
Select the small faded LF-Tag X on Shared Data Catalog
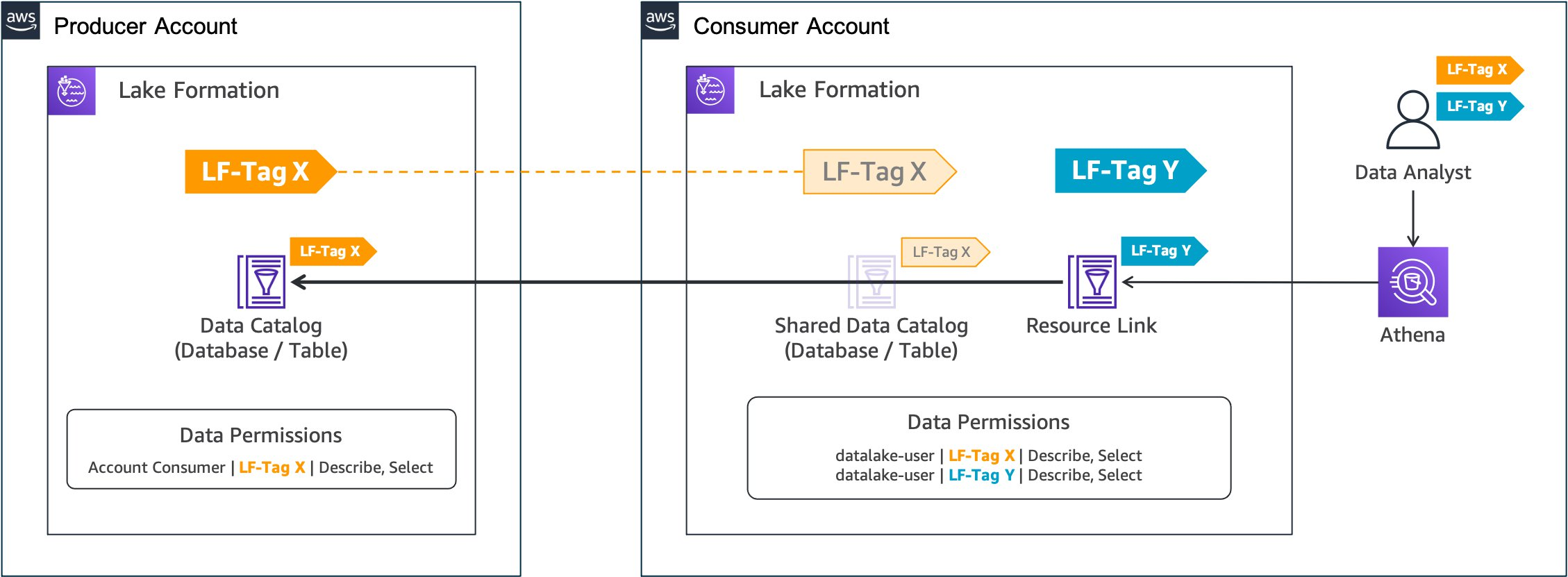click(x=945, y=252)
